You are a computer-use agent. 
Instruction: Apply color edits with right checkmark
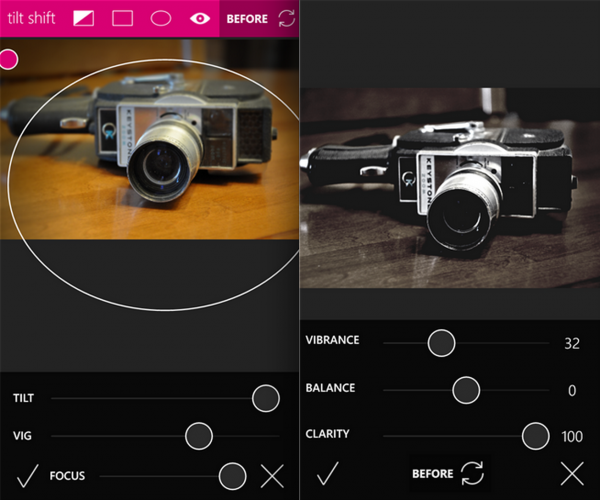tap(327, 473)
